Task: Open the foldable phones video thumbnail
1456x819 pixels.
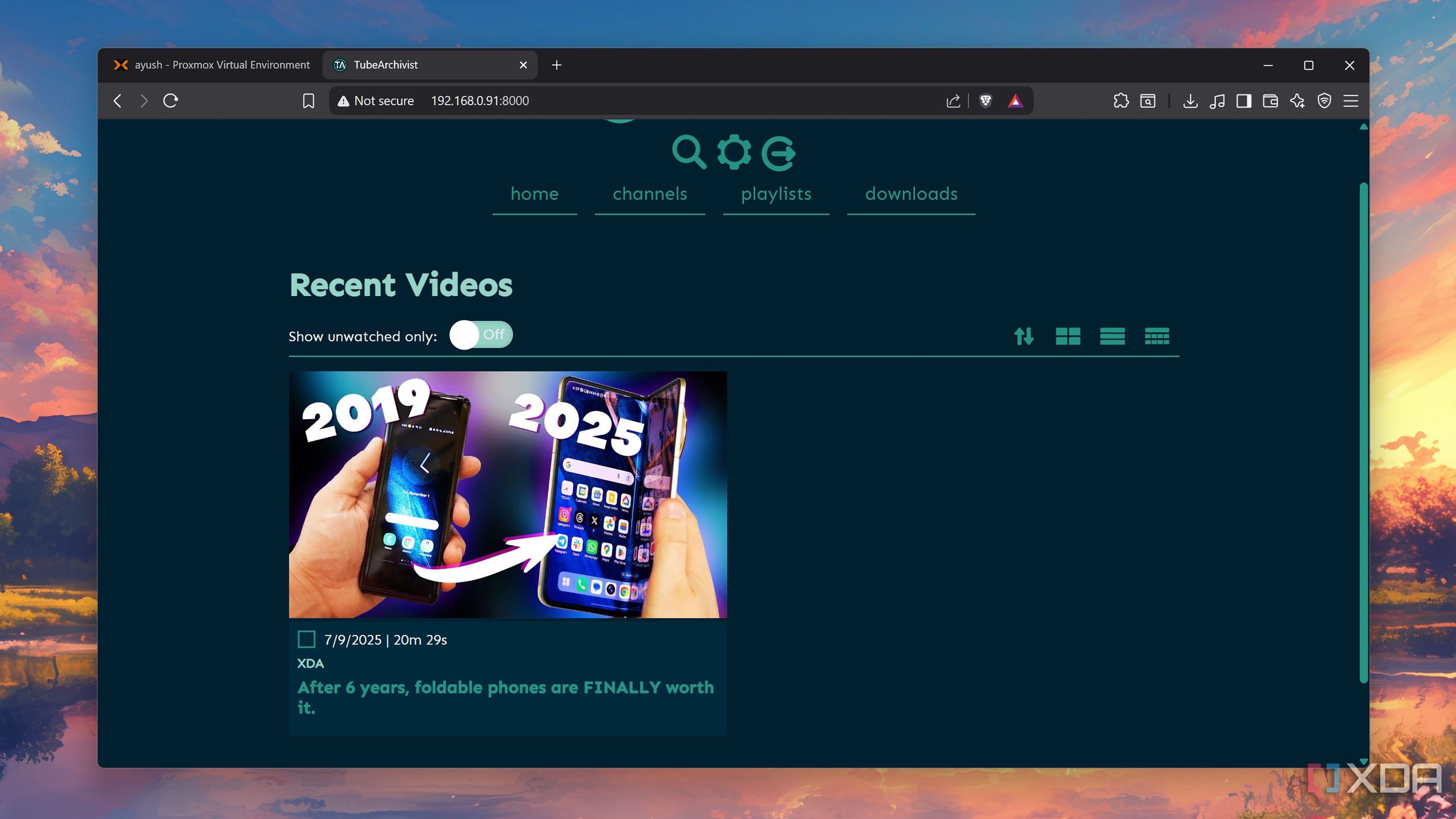Action: [508, 494]
